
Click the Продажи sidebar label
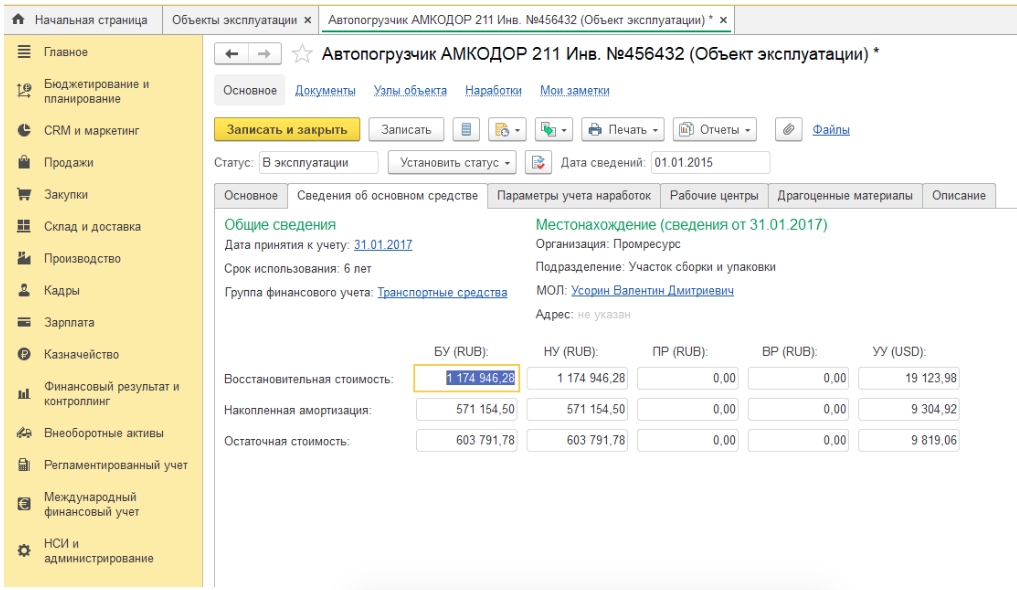[68, 163]
